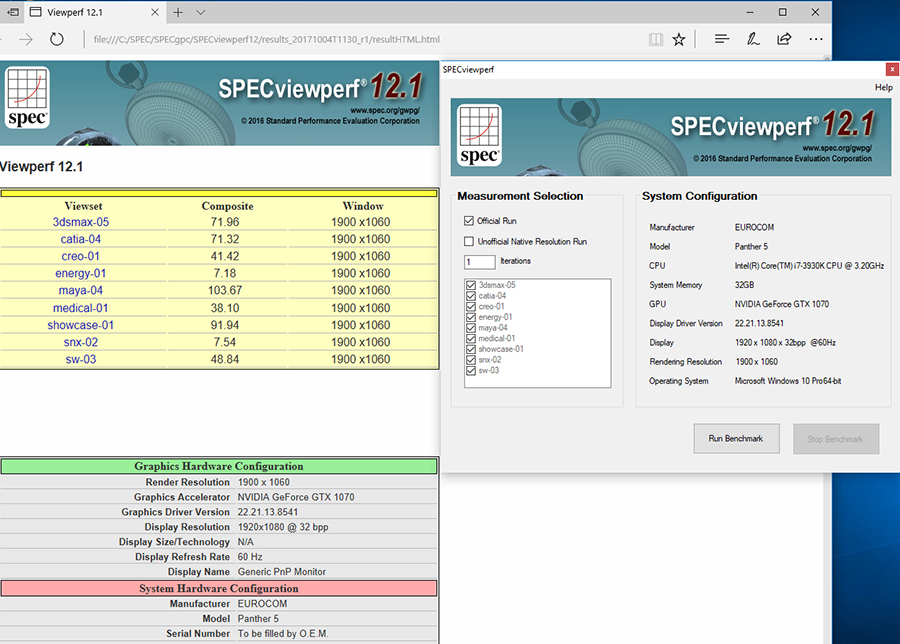Image resolution: width=900 pixels, height=644 pixels.
Task: Uncheck the 3dsmax-05 viewset checkbox
Action: pyautogui.click(x=472, y=286)
